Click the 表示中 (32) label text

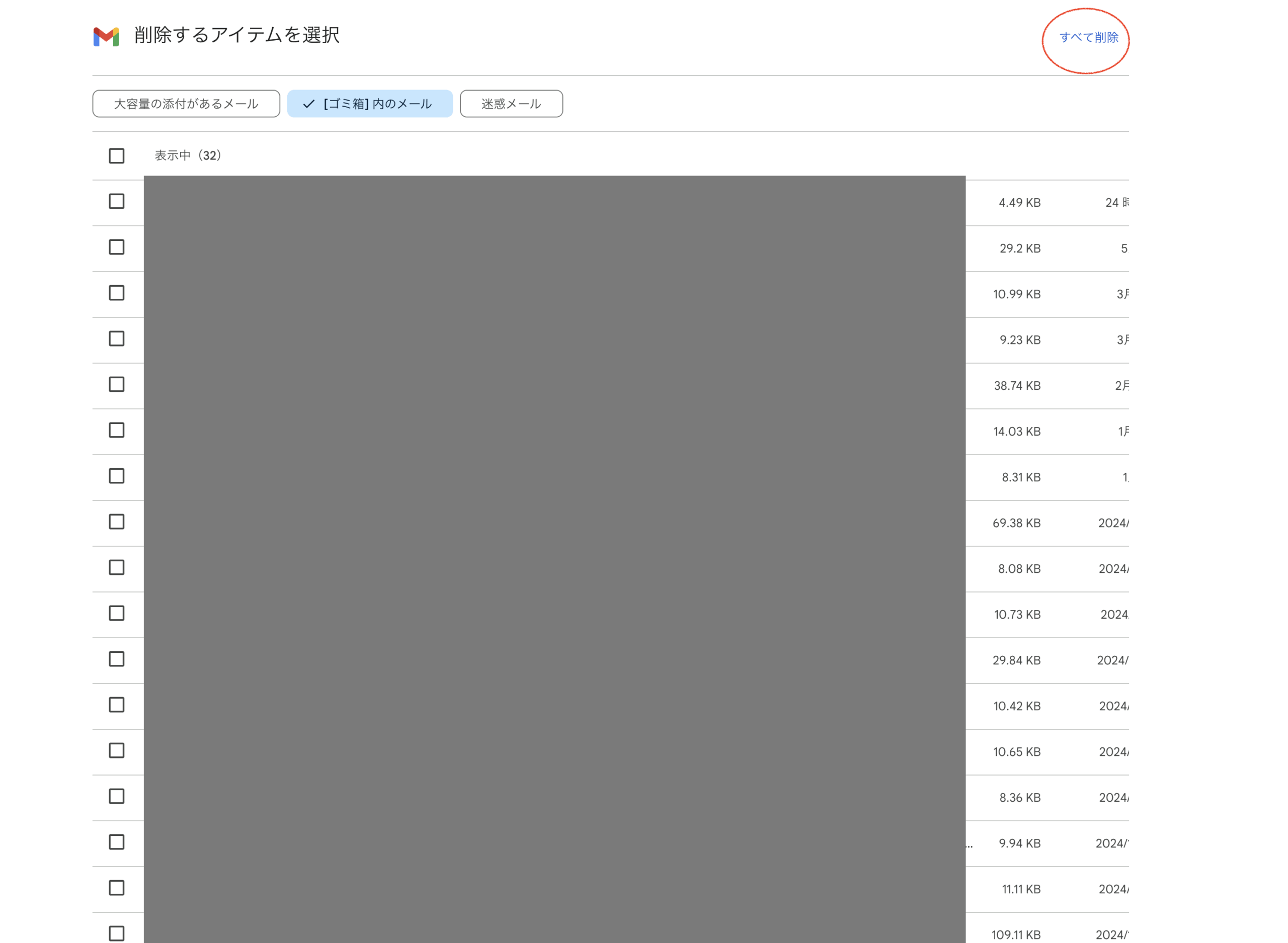tap(188, 155)
